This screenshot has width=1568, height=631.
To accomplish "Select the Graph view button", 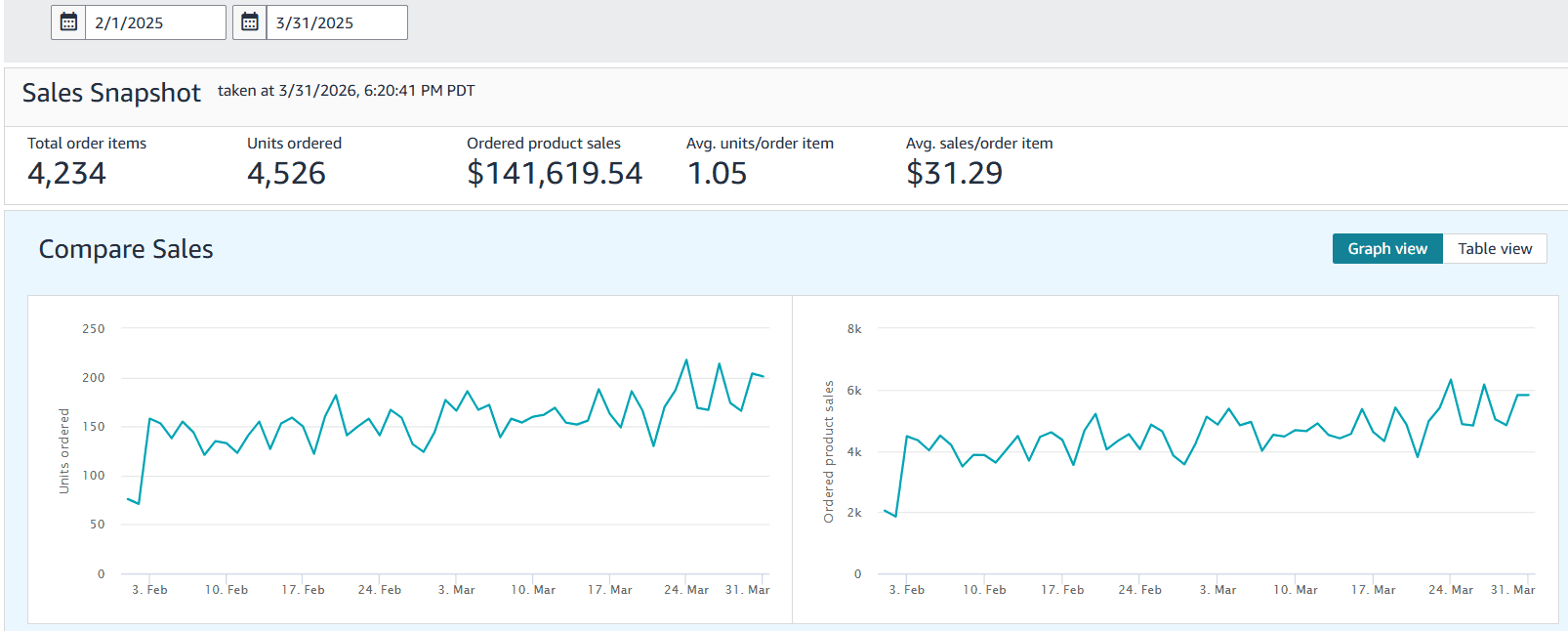I will tap(1386, 249).
